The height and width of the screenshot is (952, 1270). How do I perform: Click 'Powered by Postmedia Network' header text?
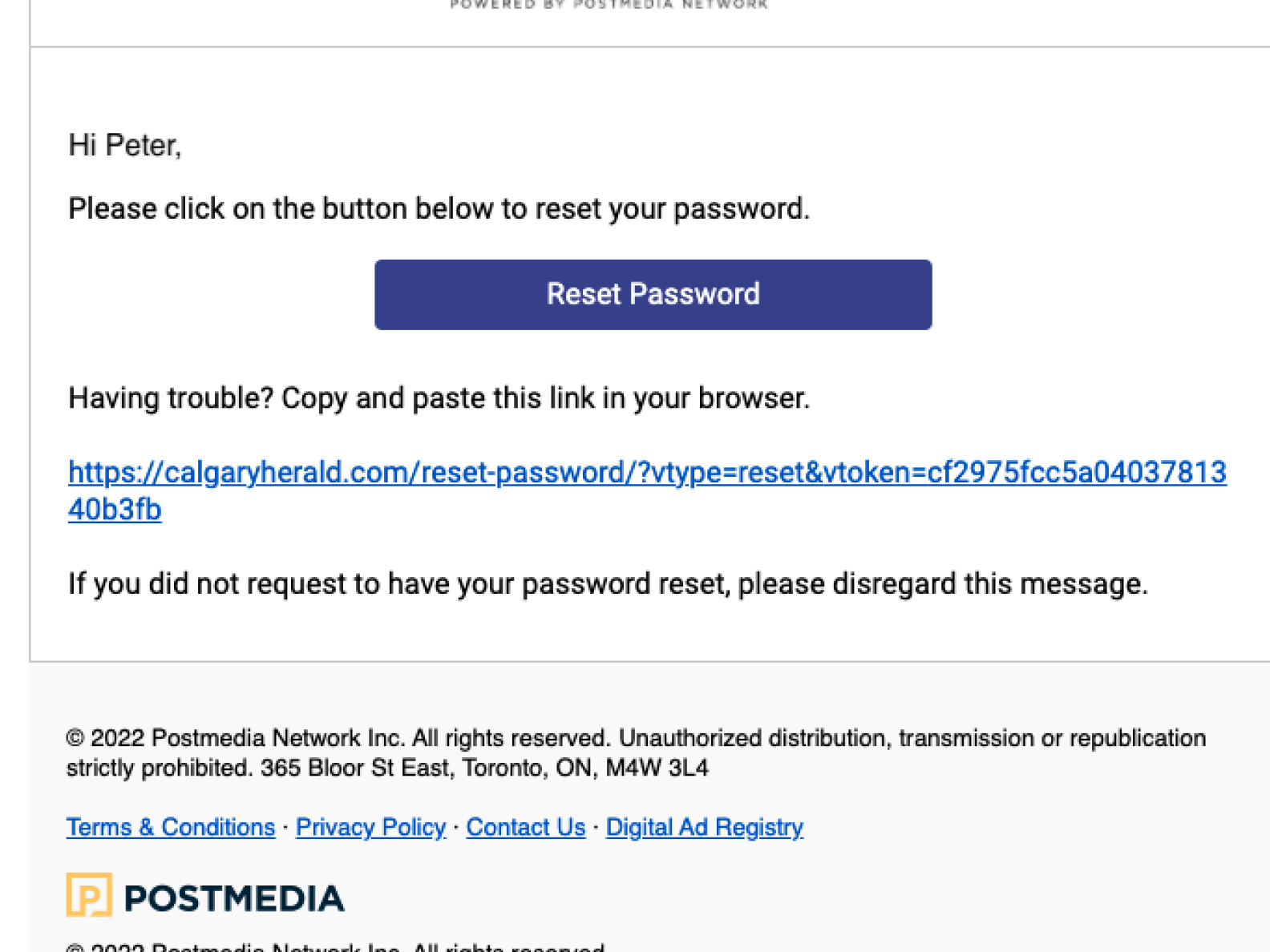(x=609, y=5)
